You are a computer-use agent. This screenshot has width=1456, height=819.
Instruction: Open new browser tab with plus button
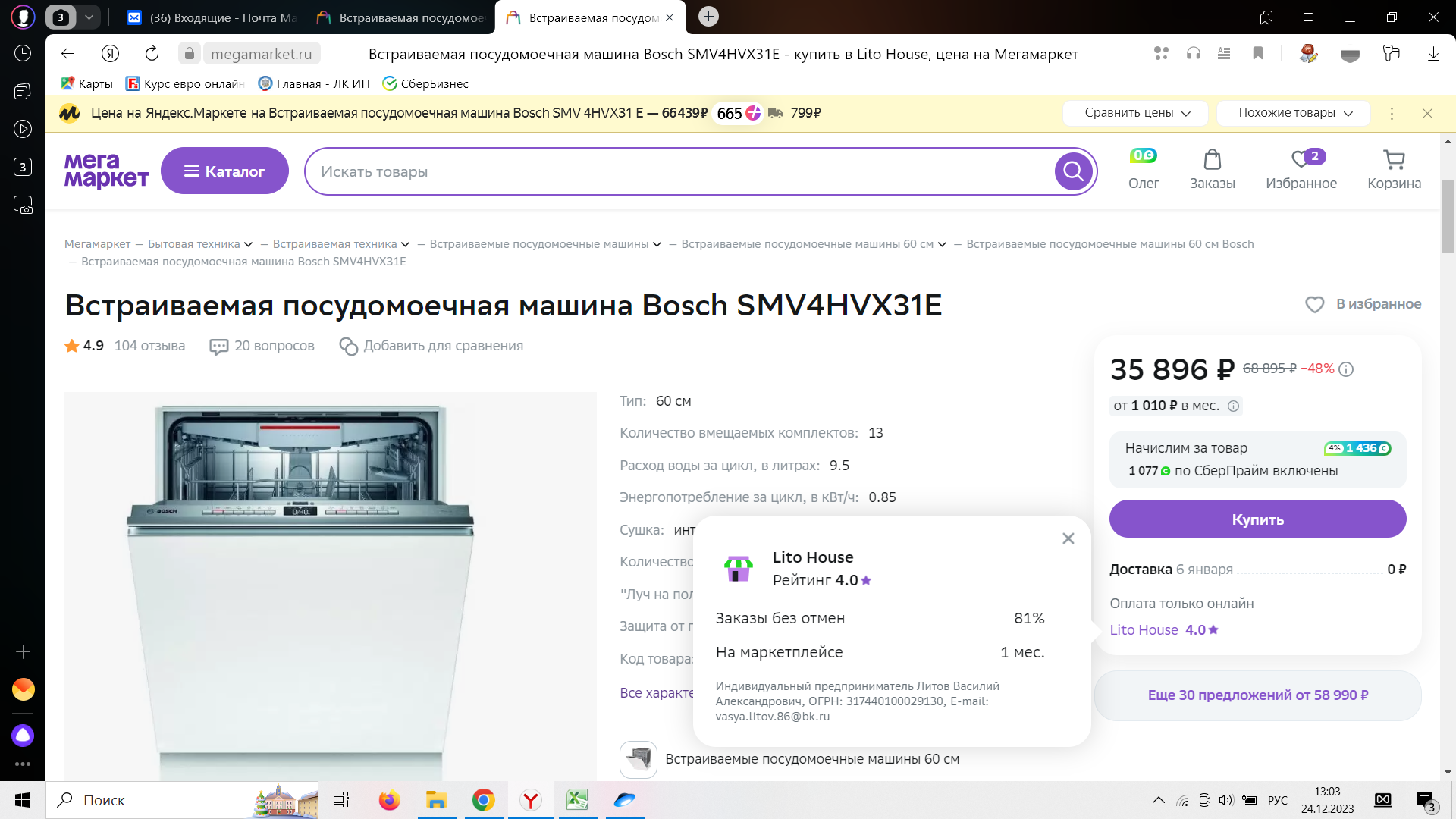tap(708, 17)
